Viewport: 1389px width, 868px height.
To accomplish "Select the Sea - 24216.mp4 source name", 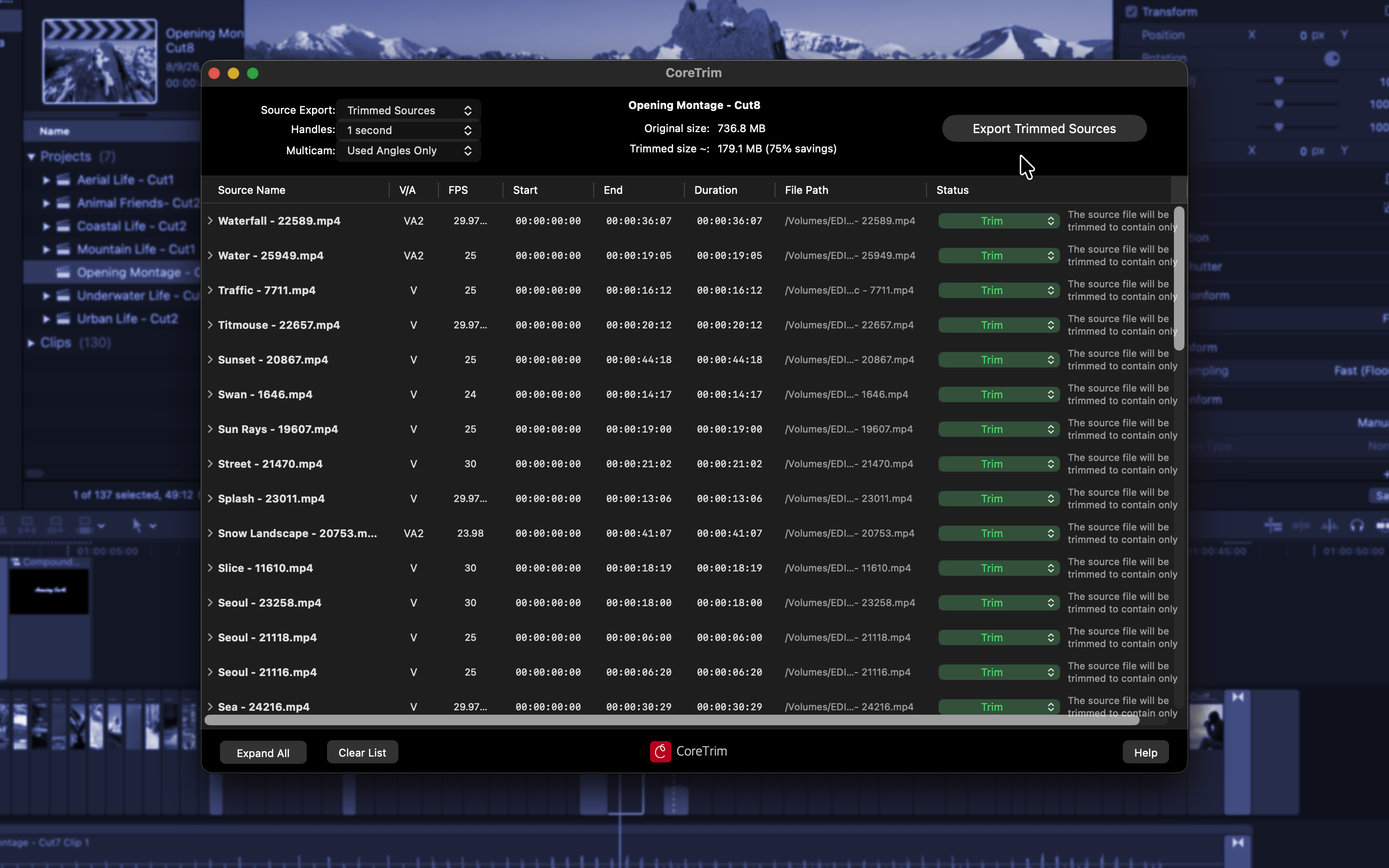I will point(263,707).
